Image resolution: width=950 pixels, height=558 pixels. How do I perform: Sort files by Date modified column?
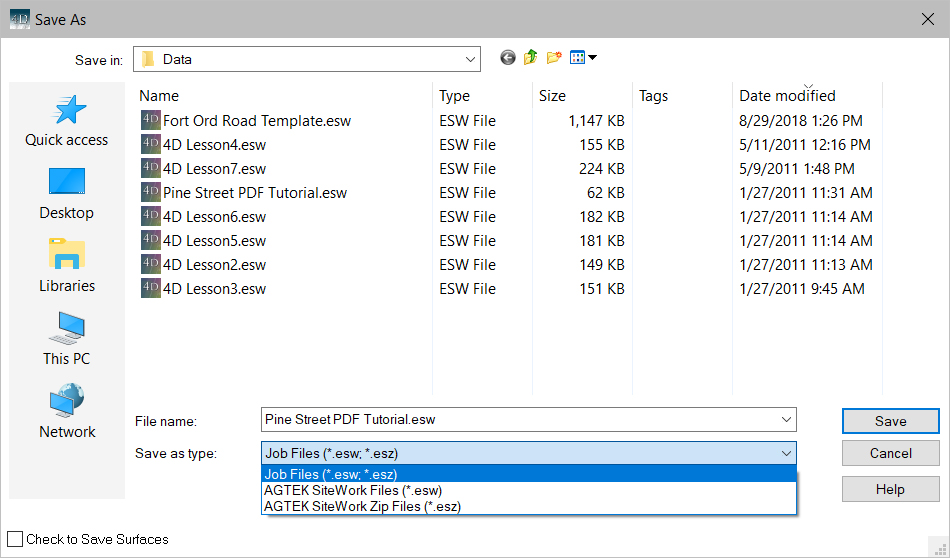(787, 96)
